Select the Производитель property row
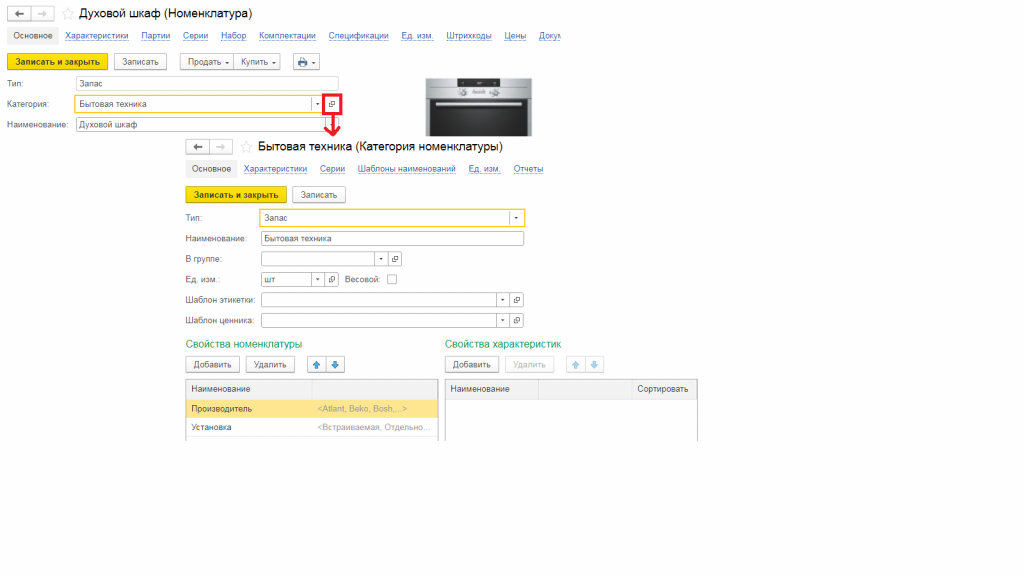The image size is (1024, 576). tap(312, 409)
